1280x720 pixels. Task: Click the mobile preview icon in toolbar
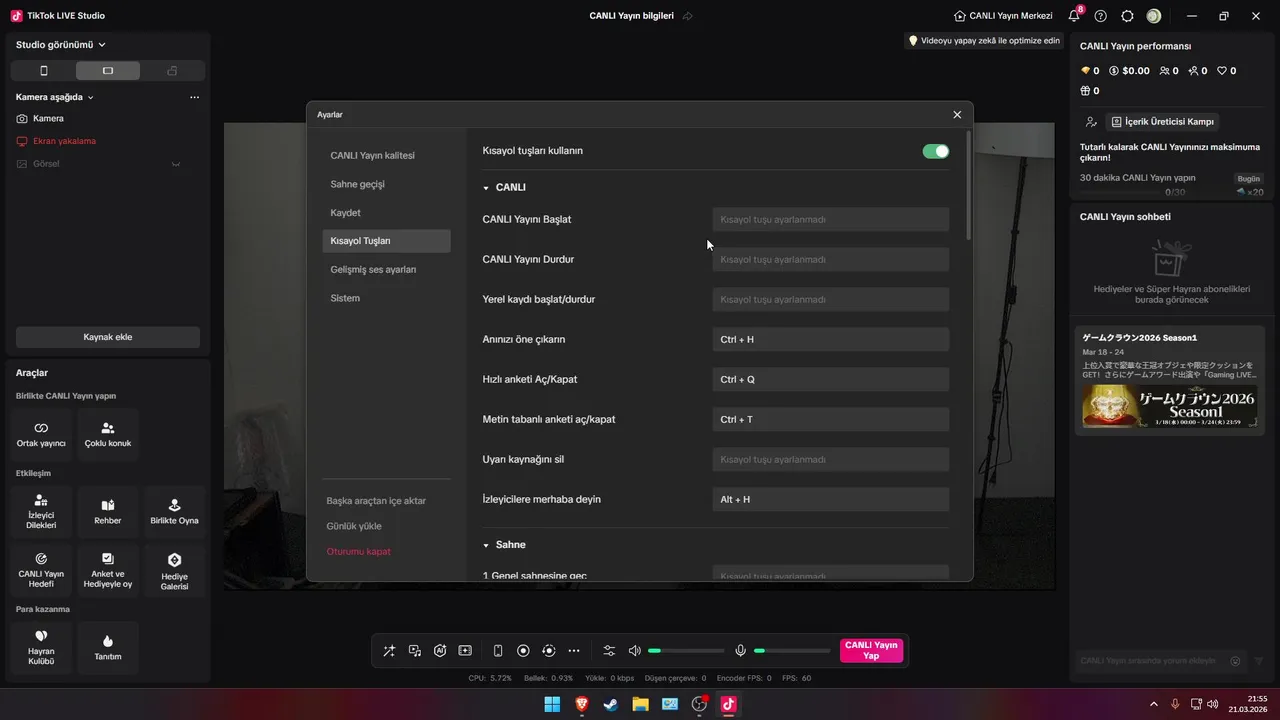498,650
